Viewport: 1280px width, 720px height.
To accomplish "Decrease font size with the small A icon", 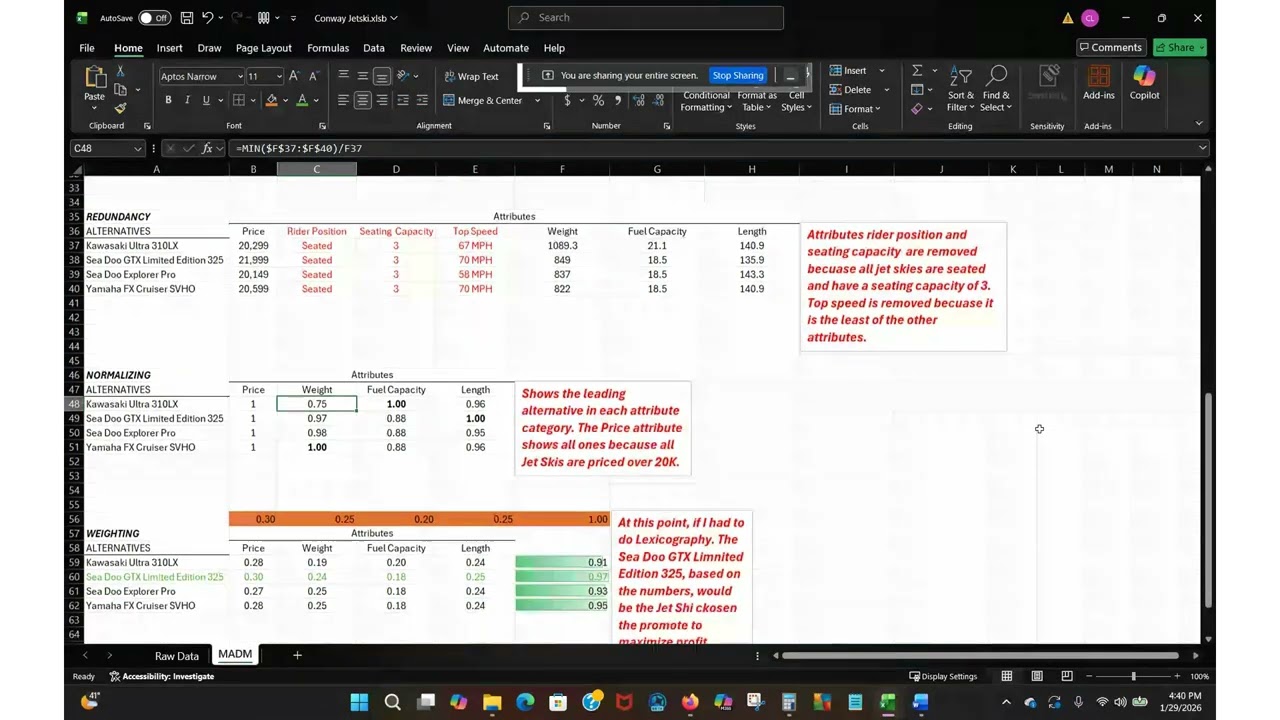I will point(313,76).
